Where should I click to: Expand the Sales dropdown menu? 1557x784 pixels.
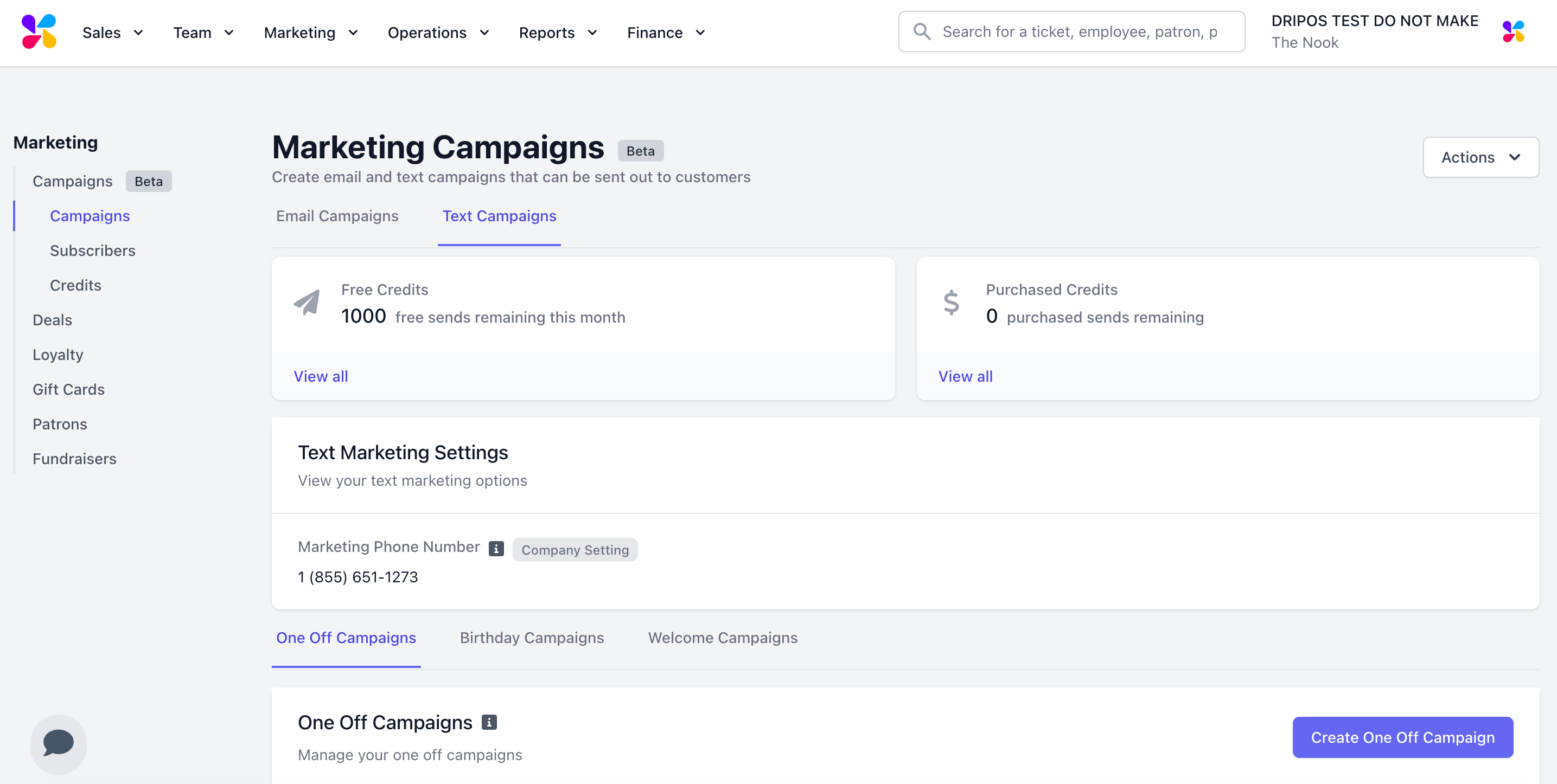[113, 33]
